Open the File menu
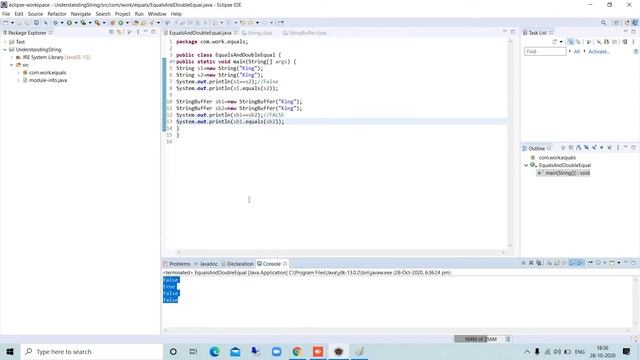 [6, 14]
